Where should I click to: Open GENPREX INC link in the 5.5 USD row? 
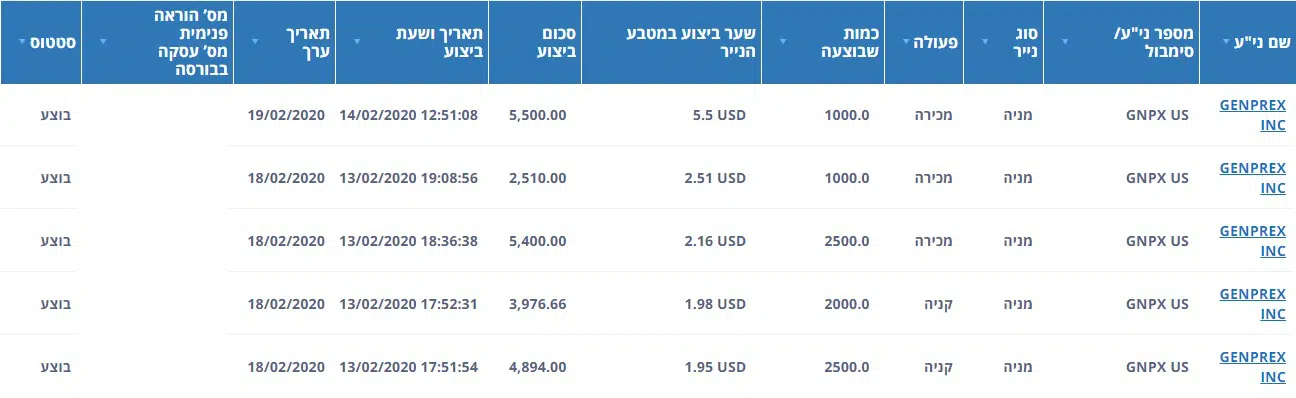[1253, 115]
